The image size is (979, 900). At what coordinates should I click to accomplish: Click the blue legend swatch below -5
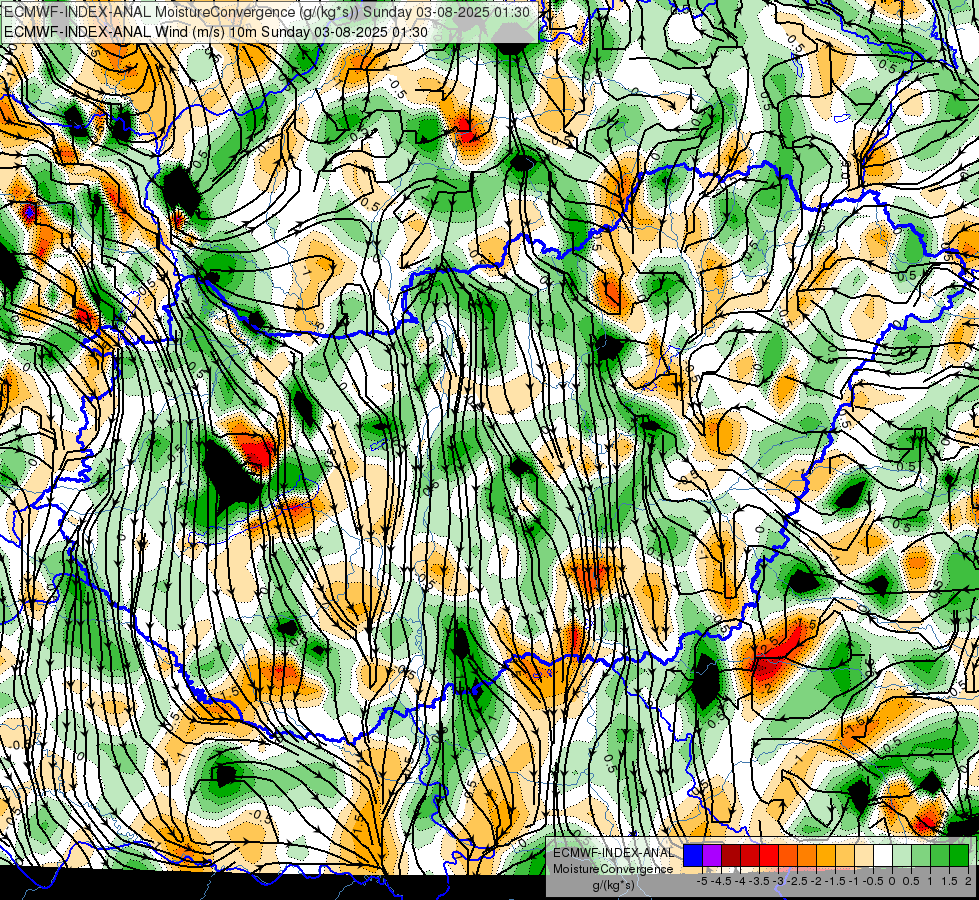coord(693,855)
